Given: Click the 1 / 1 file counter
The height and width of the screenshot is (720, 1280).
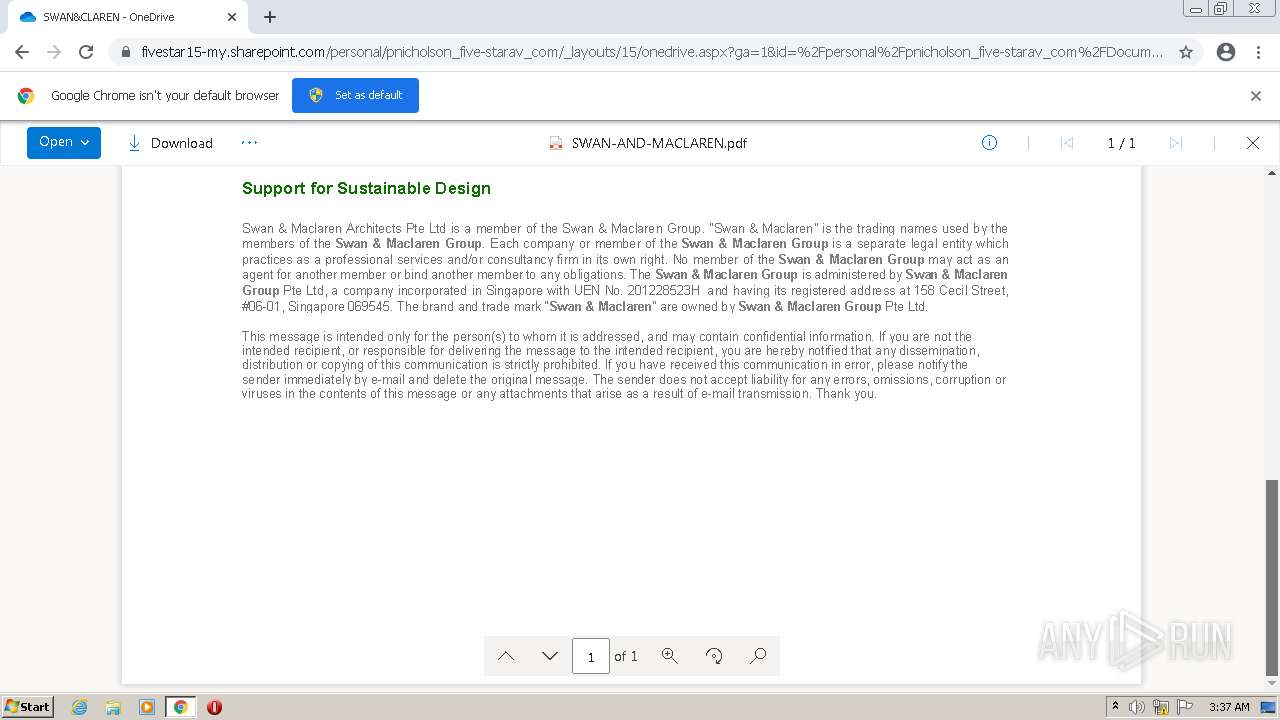Looking at the screenshot, I should pos(1121,143).
